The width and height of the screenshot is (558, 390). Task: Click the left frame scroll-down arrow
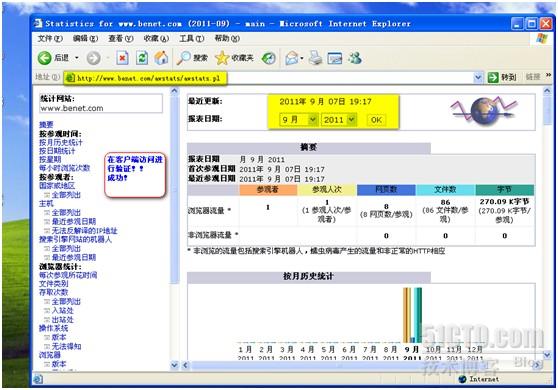click(x=174, y=365)
